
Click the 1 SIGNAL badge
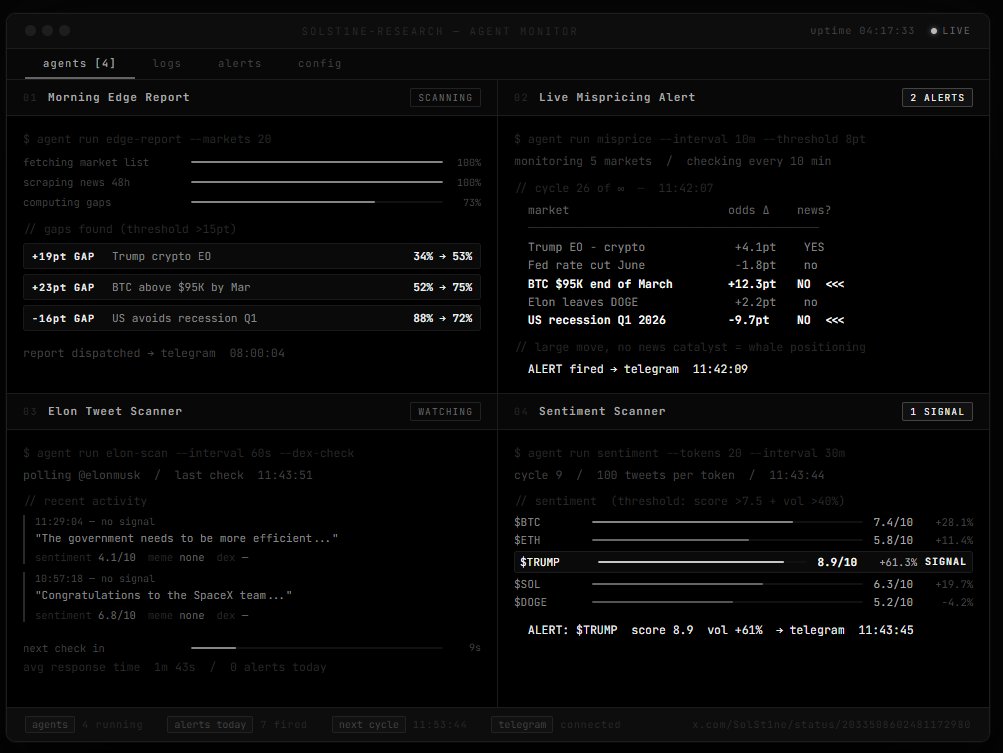[937, 411]
